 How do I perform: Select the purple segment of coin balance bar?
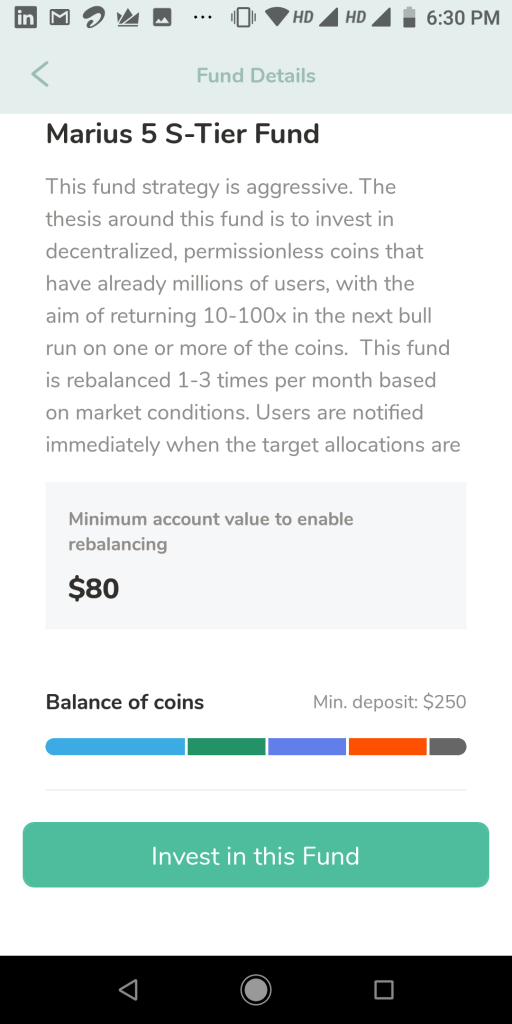(307, 746)
